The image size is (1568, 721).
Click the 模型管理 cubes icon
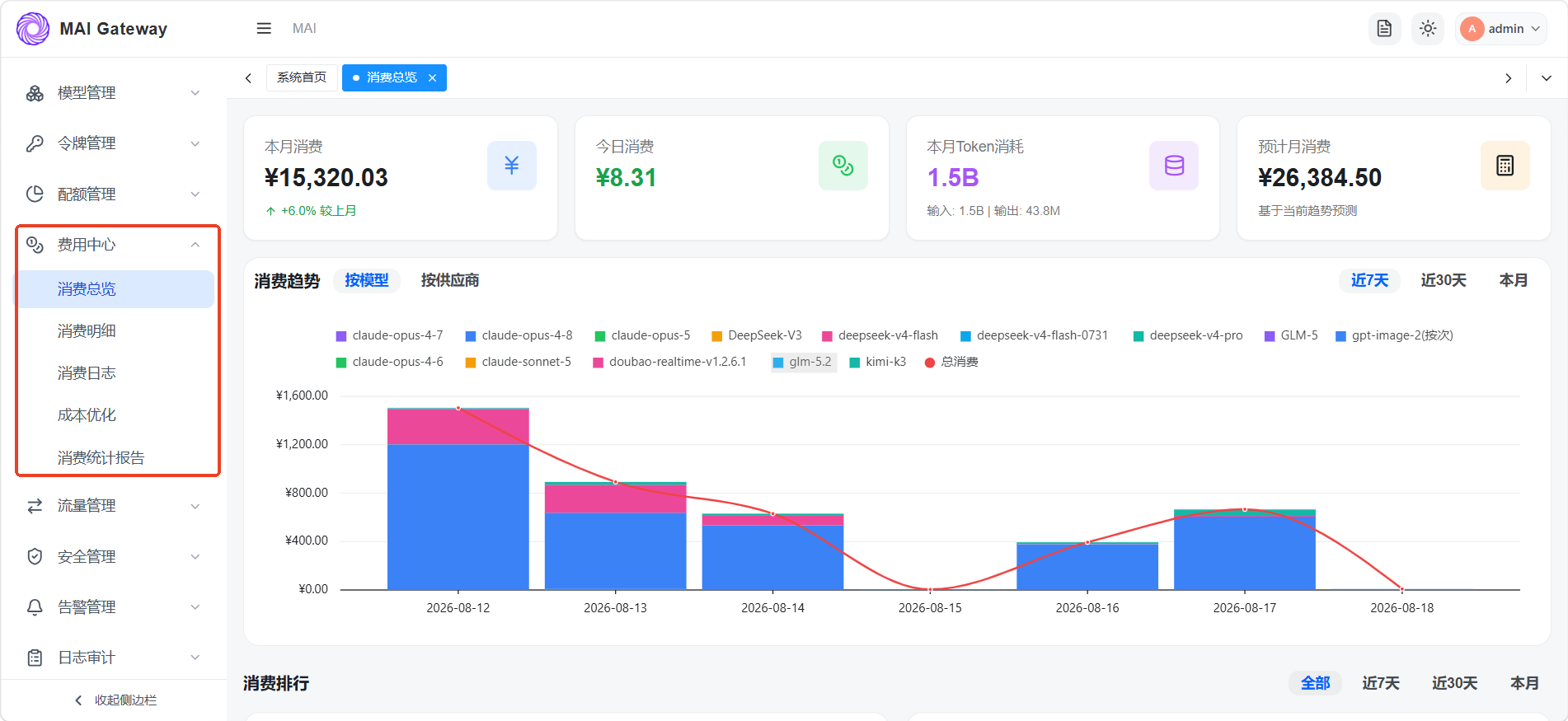35,93
